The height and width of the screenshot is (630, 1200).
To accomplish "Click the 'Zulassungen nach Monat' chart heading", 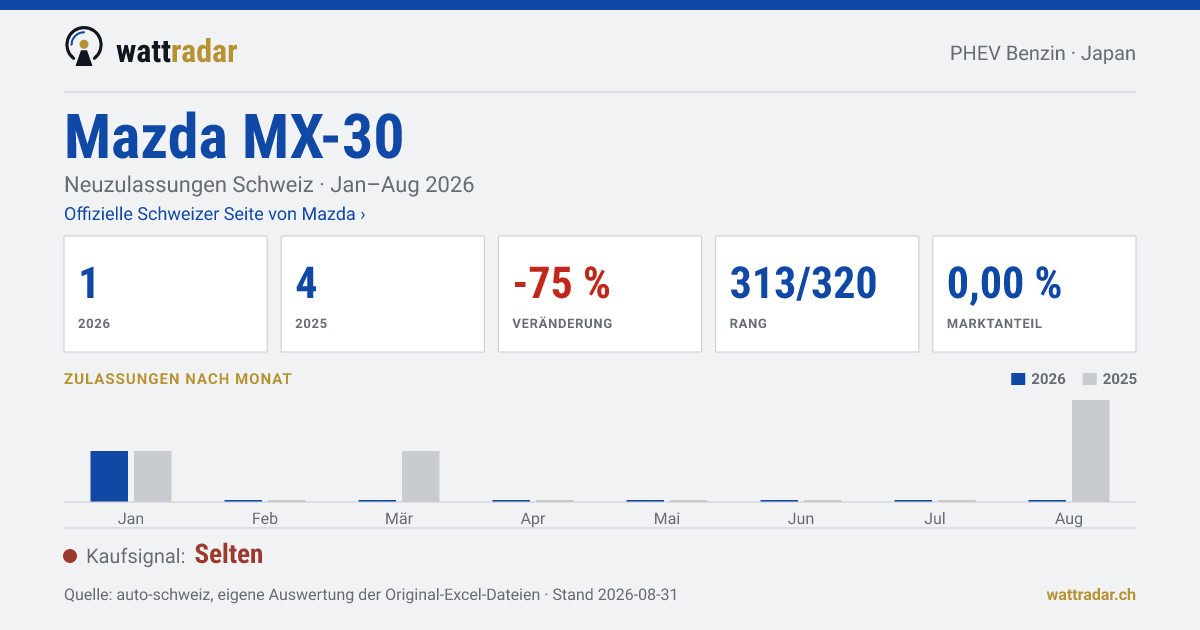I will point(178,379).
